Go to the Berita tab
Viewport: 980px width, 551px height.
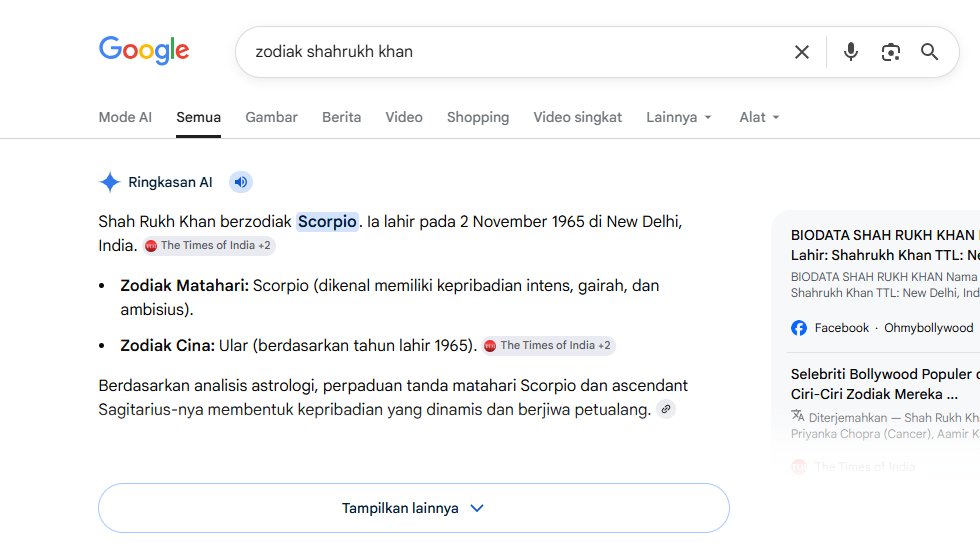[x=341, y=117]
